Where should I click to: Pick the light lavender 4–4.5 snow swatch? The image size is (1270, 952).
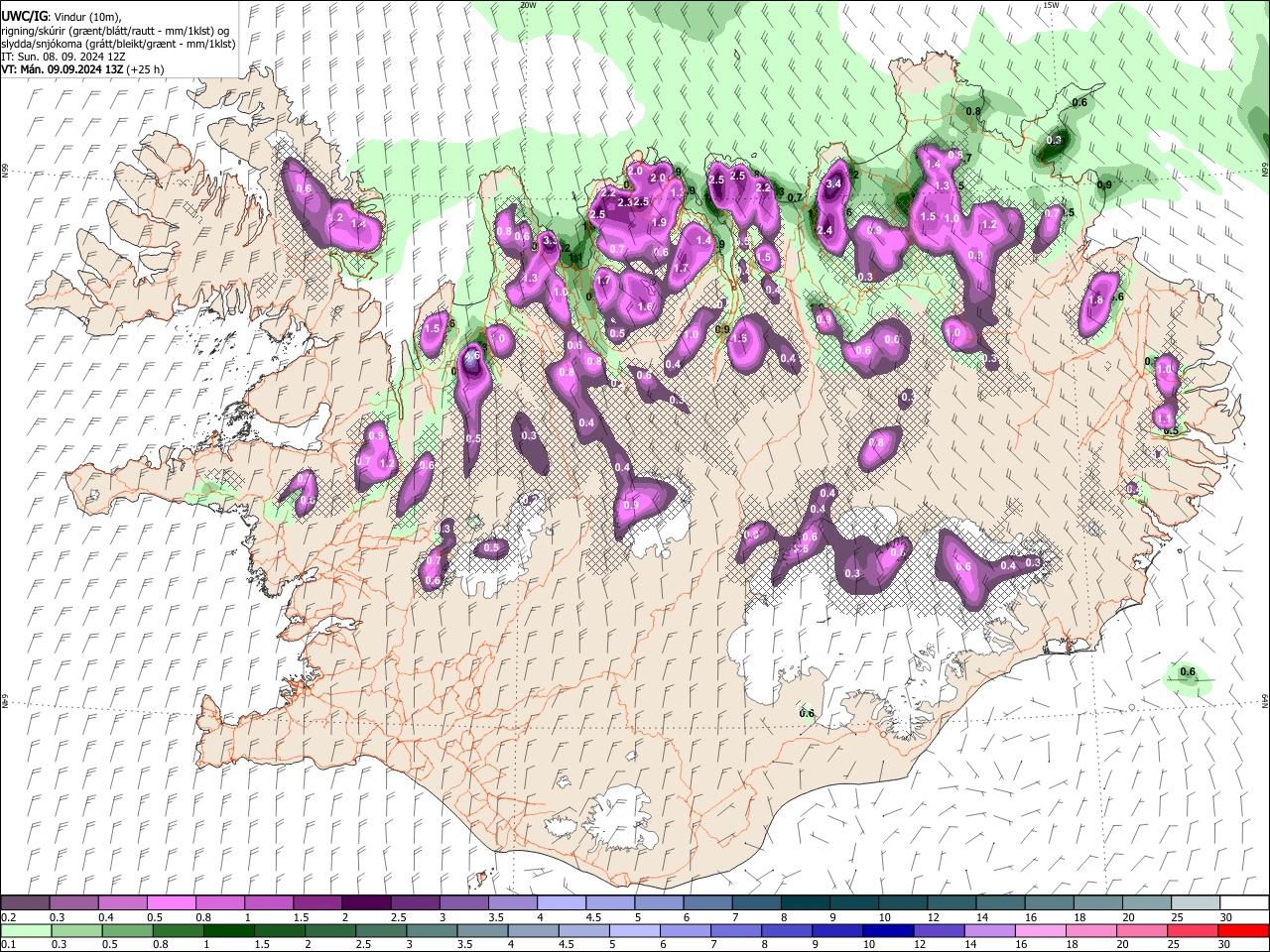coord(561,902)
